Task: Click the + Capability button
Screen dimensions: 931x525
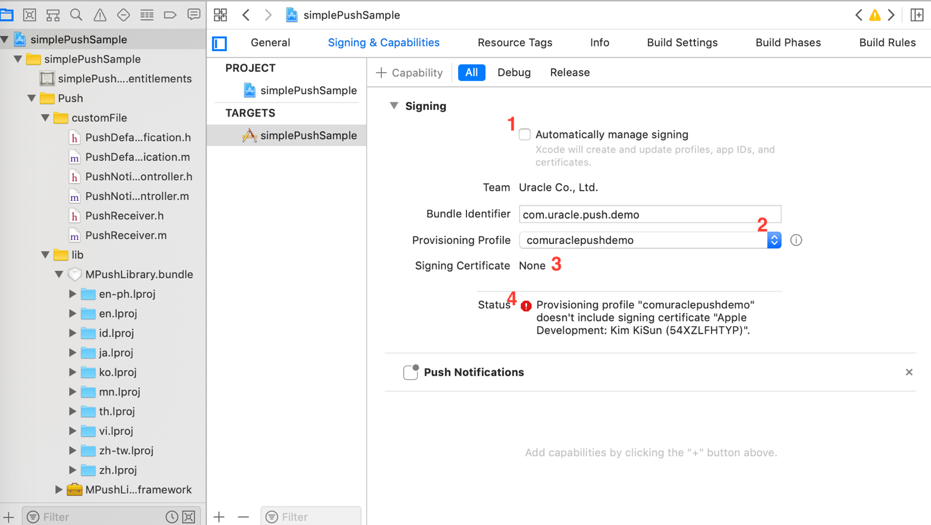Action: coord(410,72)
